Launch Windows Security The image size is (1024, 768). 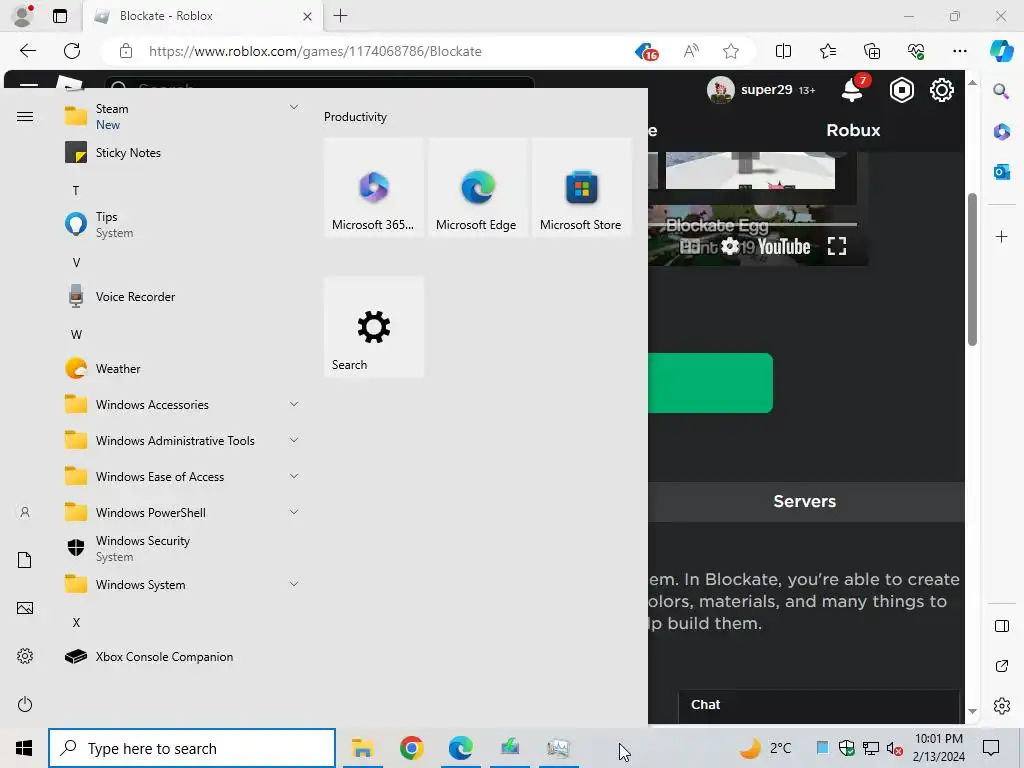click(x=183, y=548)
